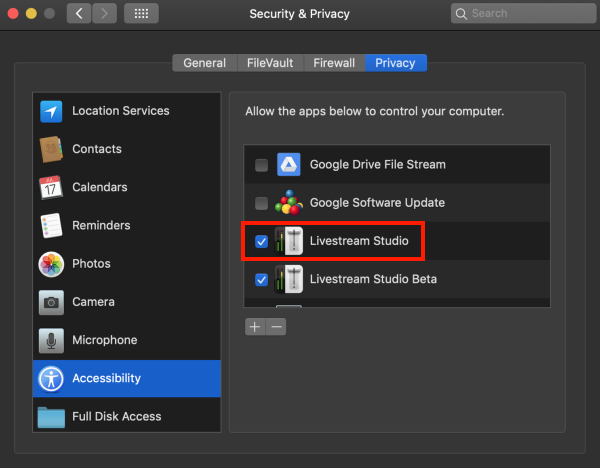Show all preferences grid button

pyautogui.click(x=141, y=13)
